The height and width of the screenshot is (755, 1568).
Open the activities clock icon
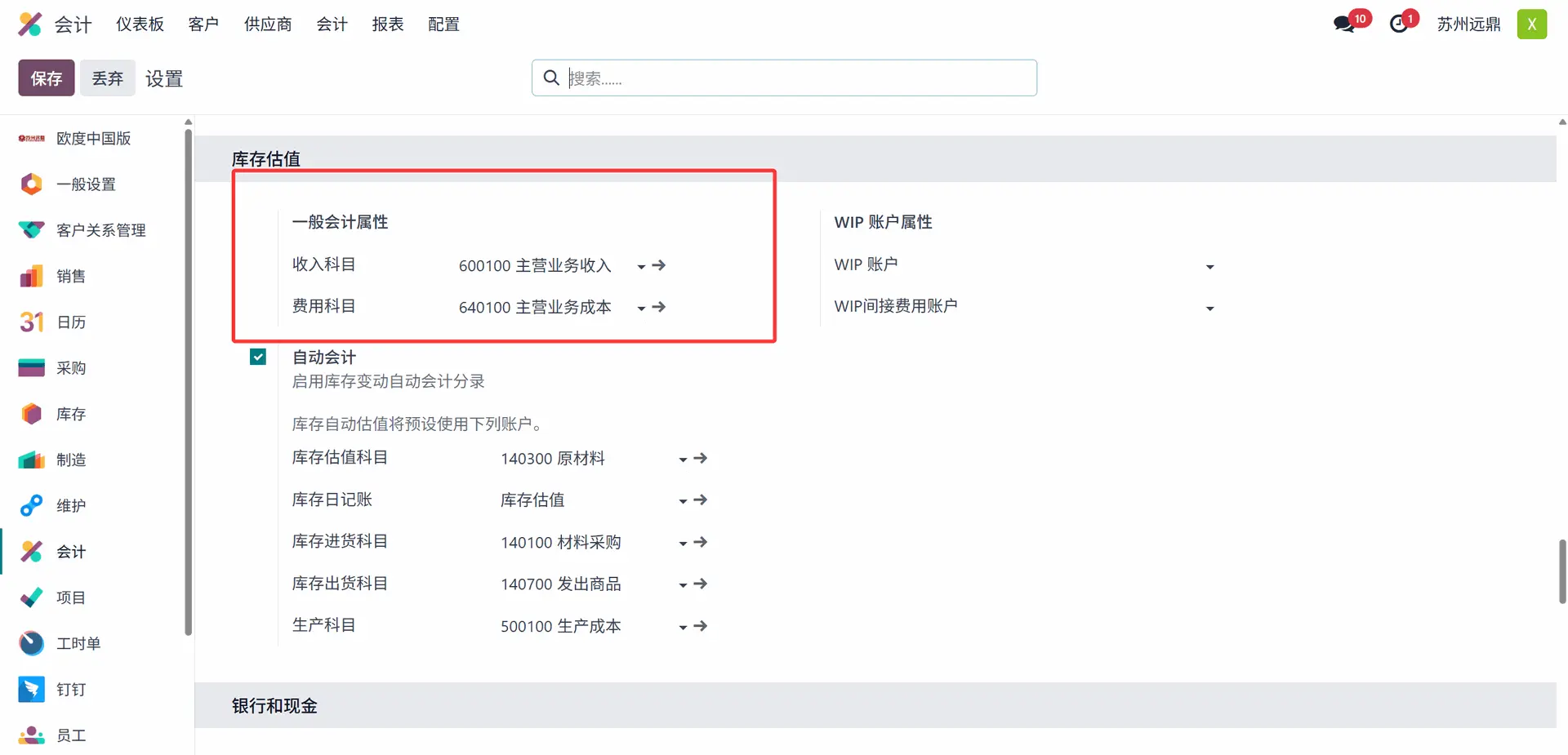coord(1400,24)
